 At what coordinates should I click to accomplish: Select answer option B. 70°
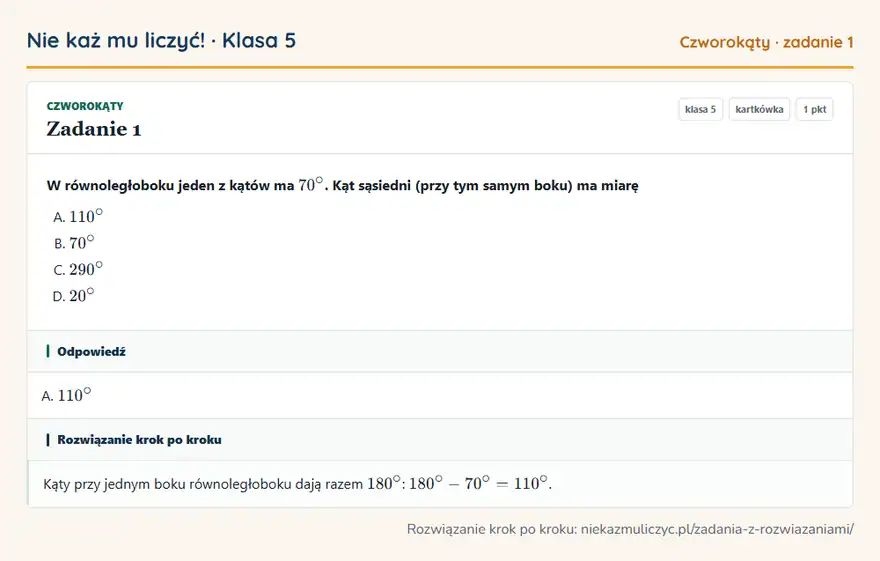tap(74, 243)
